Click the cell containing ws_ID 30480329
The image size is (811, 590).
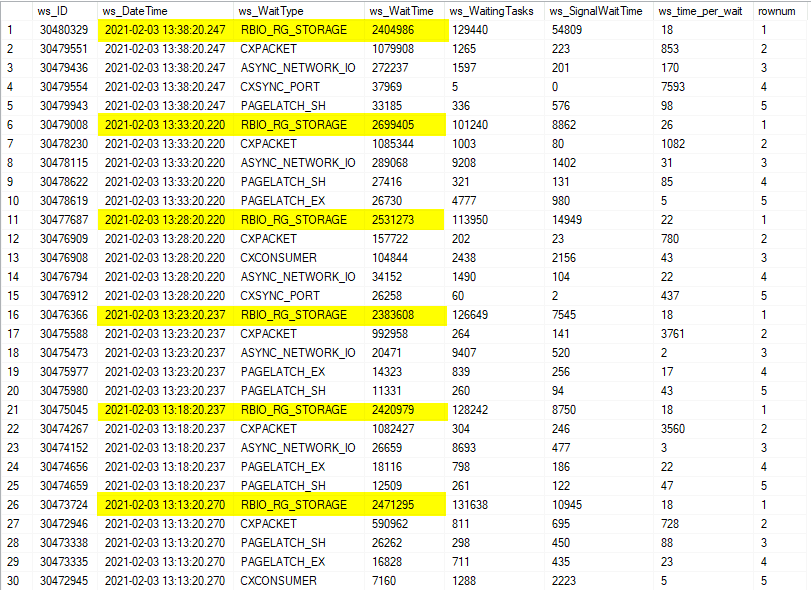click(x=63, y=30)
